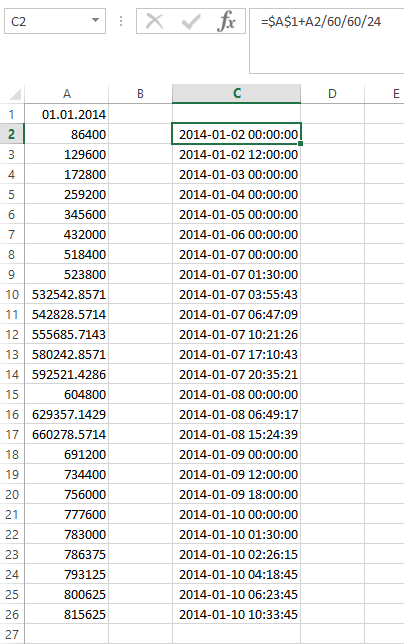Select cell 2014-01-08 06:49:17
This screenshot has height=644, width=404.
coord(236,414)
